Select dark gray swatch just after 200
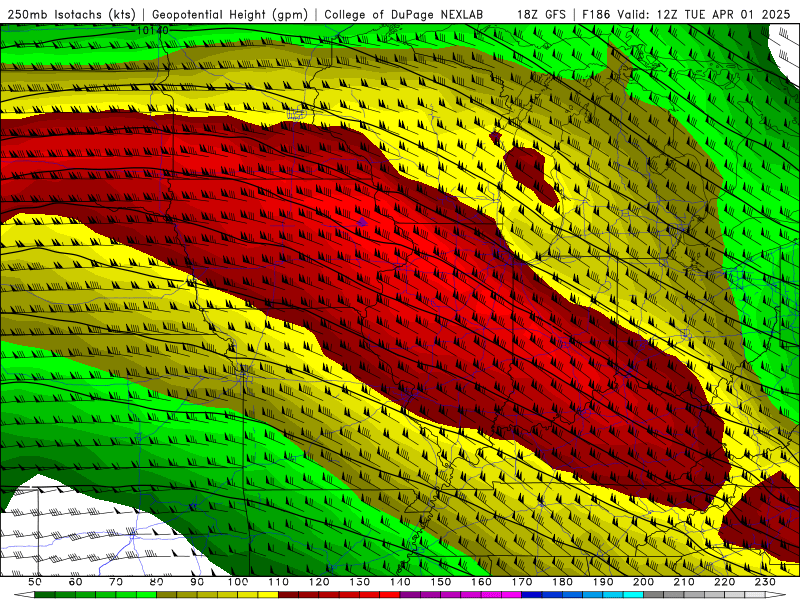 (654, 595)
